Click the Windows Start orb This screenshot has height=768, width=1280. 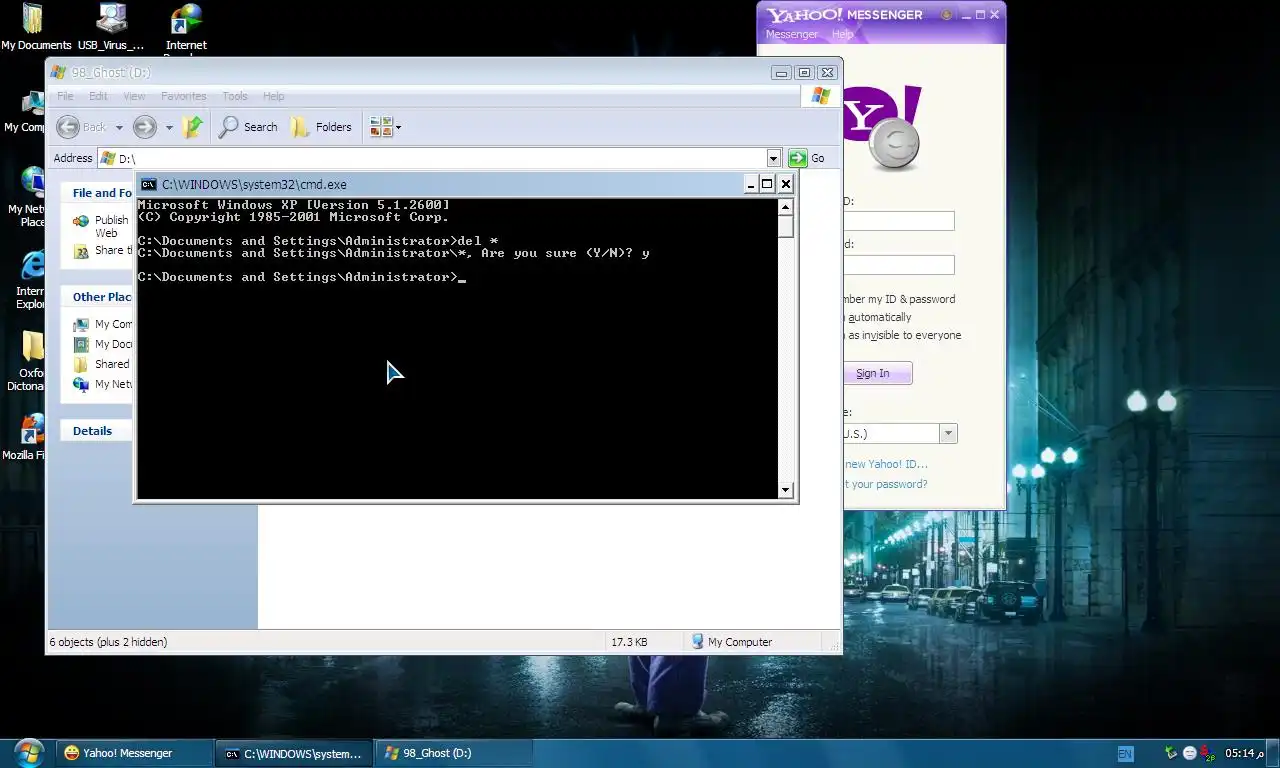[x=28, y=752]
